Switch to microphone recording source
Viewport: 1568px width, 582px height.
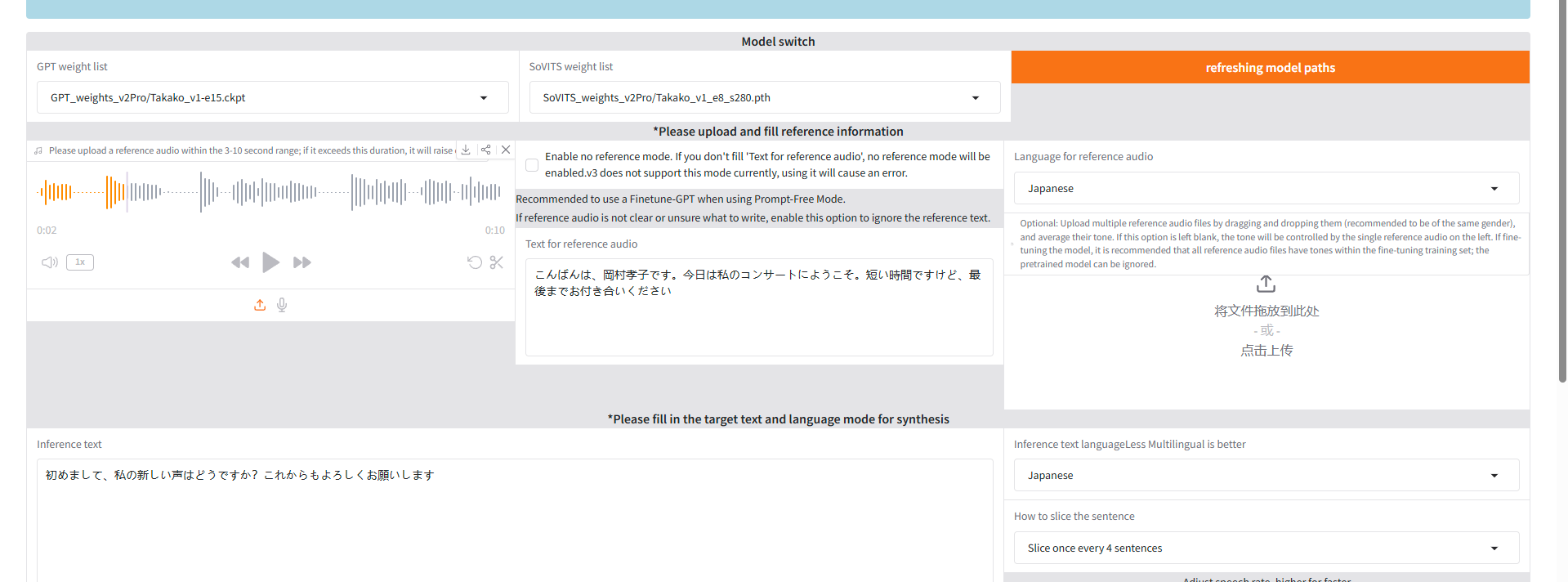[x=282, y=305]
